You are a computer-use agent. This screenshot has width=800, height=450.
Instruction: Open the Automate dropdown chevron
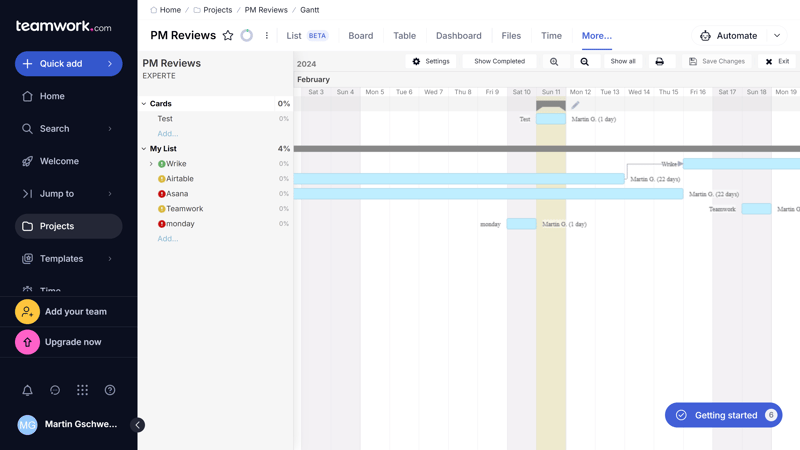point(777,36)
